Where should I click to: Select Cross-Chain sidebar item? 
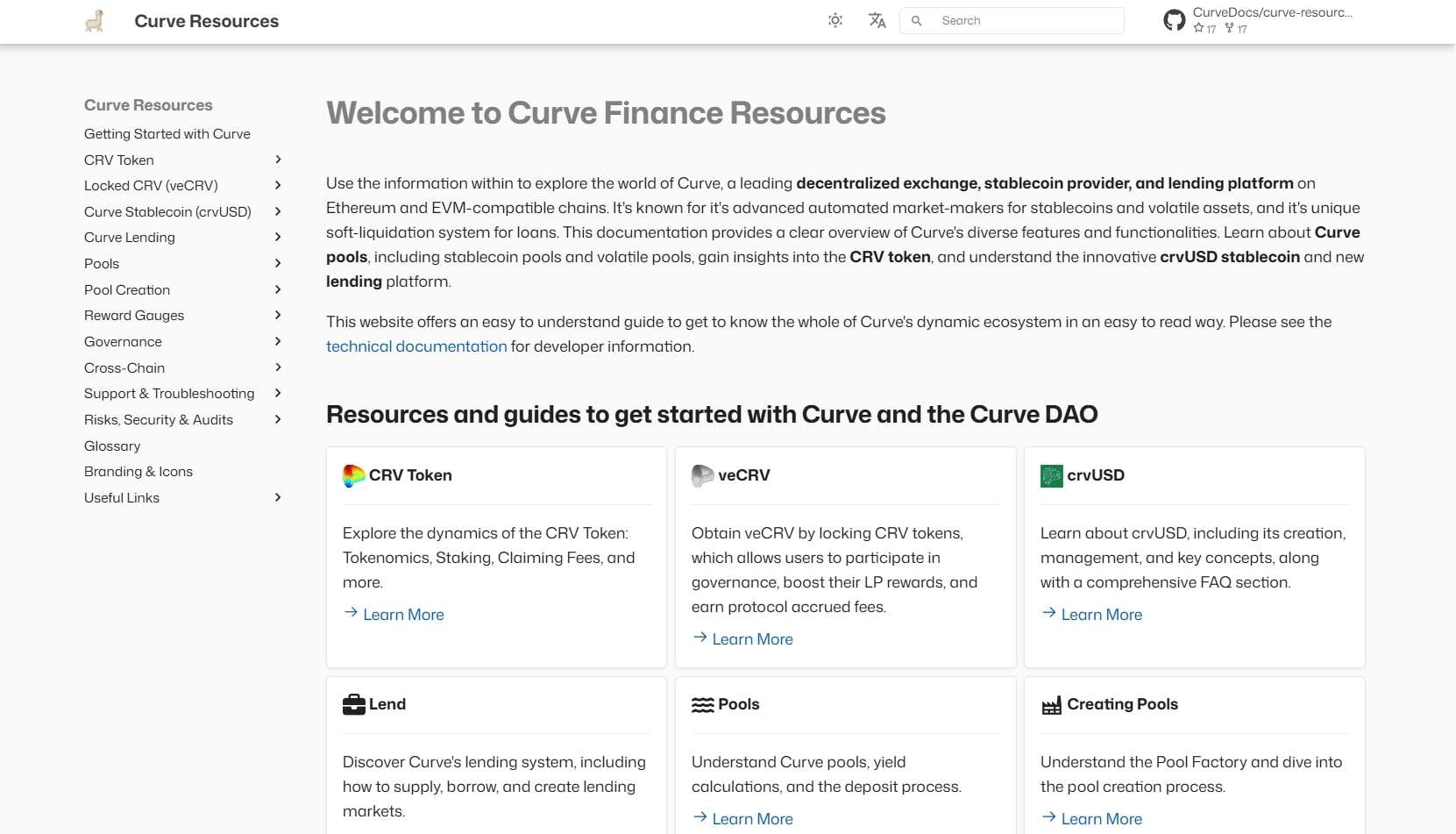point(124,367)
